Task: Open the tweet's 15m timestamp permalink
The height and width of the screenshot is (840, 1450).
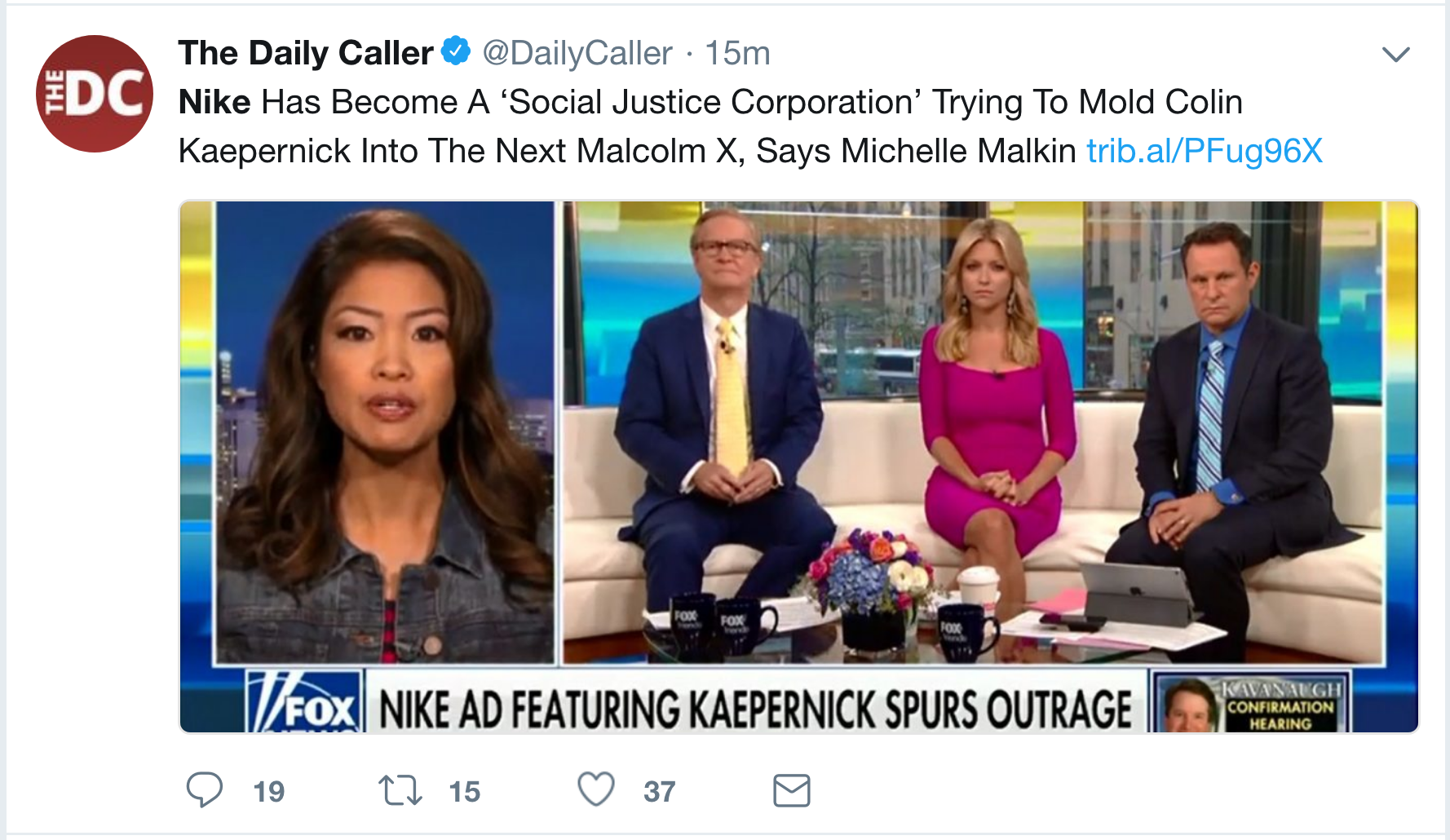Action: pos(737,53)
